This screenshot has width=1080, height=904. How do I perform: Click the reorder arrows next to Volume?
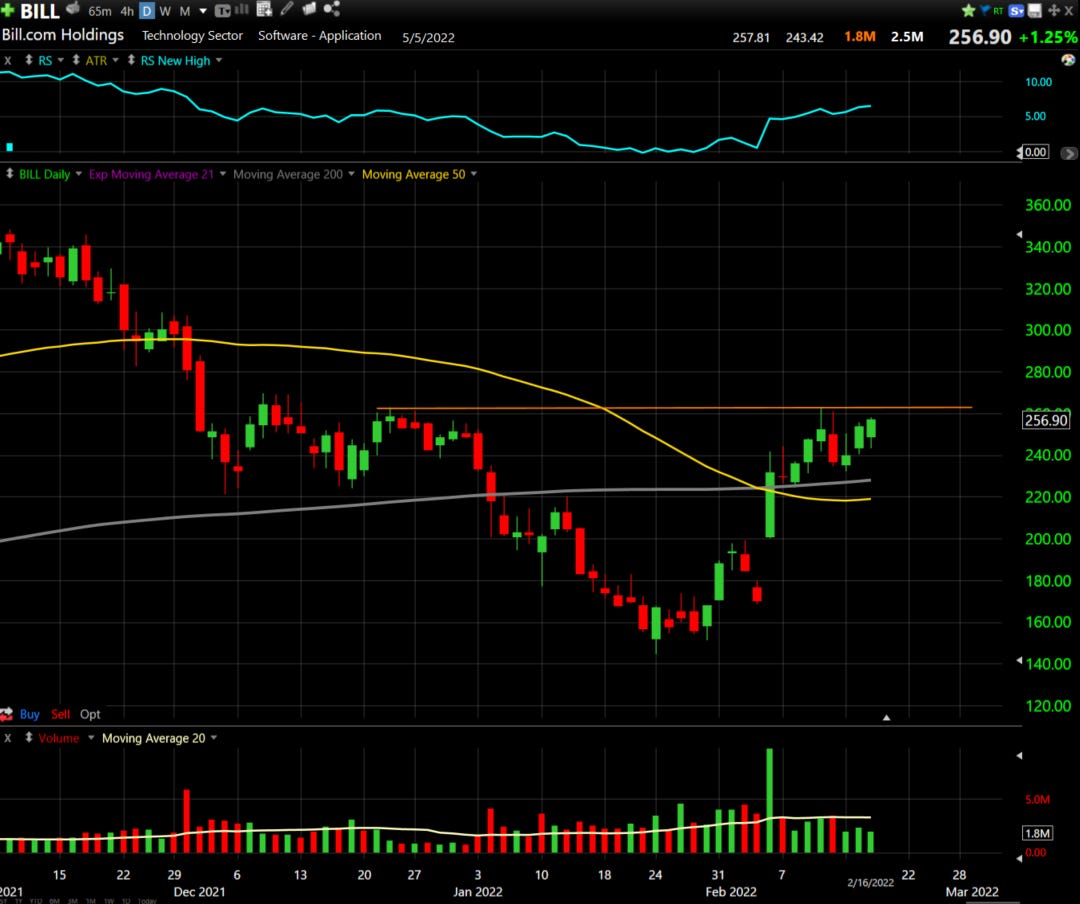29,737
